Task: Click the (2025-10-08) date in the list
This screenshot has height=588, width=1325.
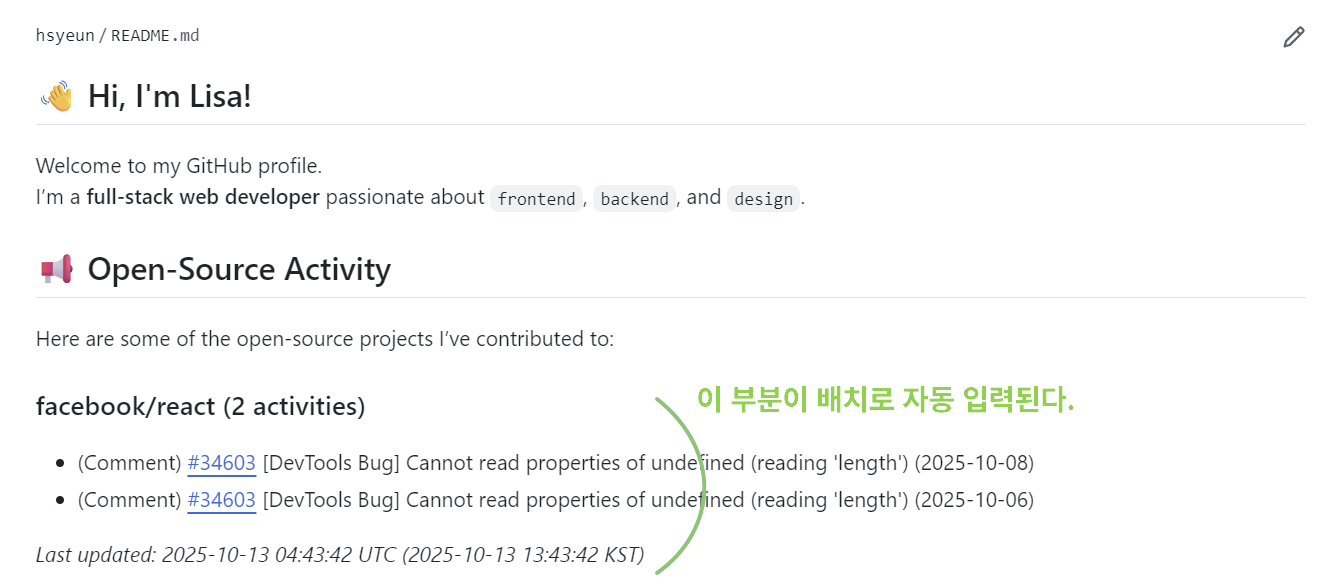Action: (974, 463)
